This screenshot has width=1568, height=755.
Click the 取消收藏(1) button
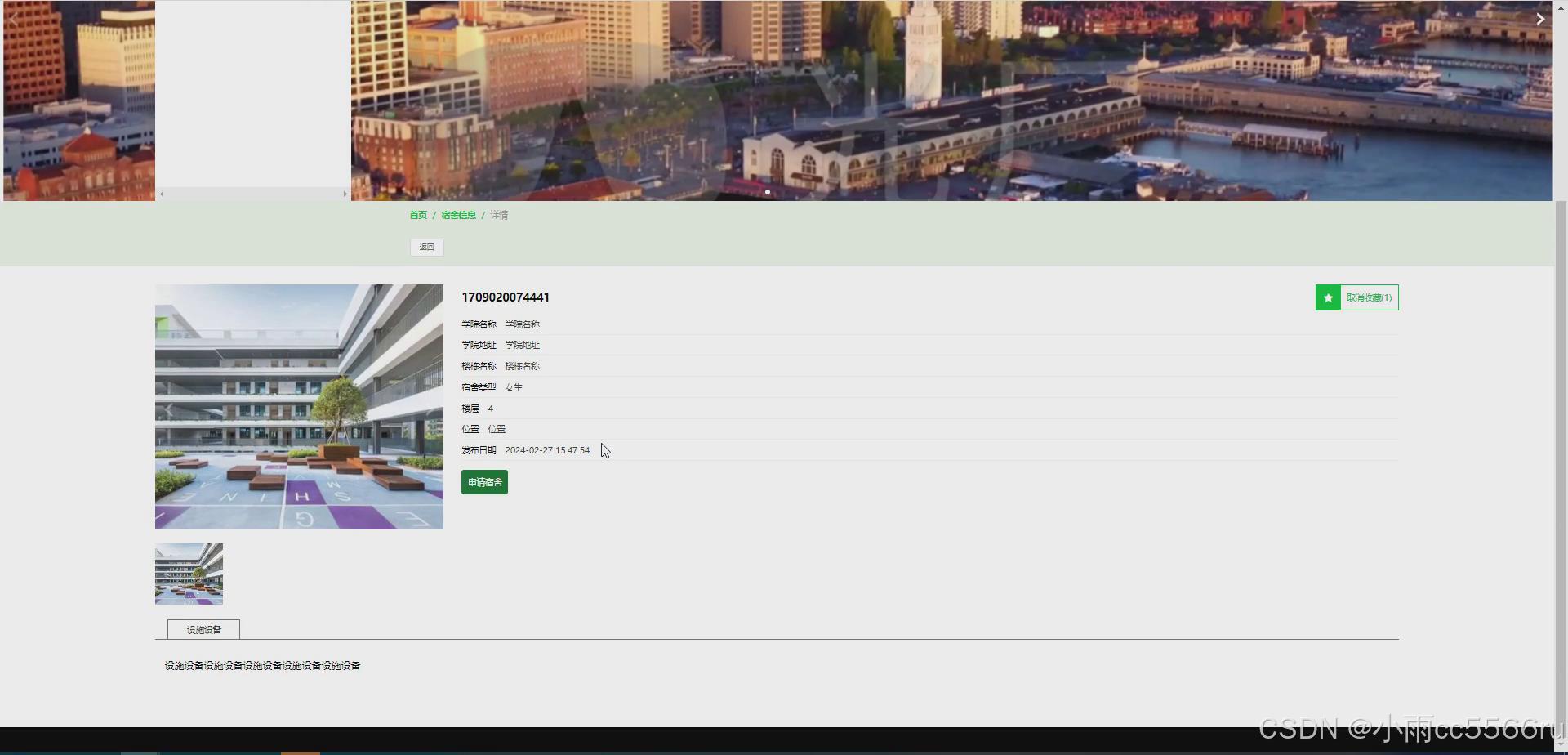(1357, 297)
